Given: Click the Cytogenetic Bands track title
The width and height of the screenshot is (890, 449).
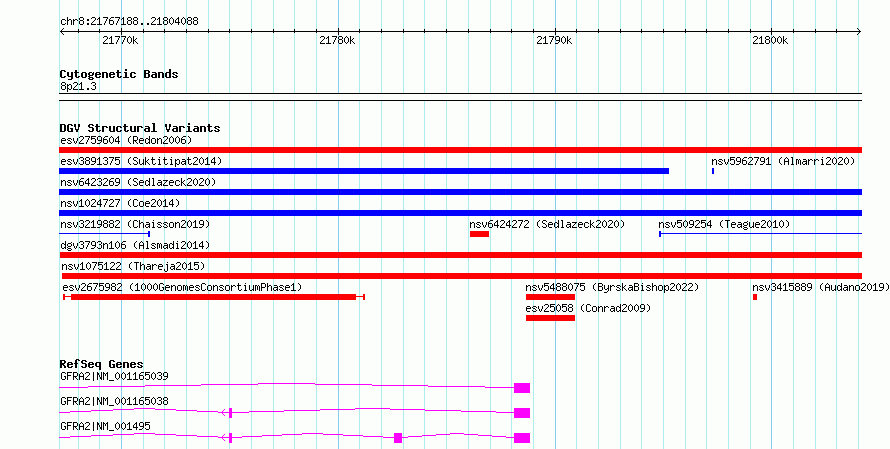Looking at the screenshot, I should [119, 74].
